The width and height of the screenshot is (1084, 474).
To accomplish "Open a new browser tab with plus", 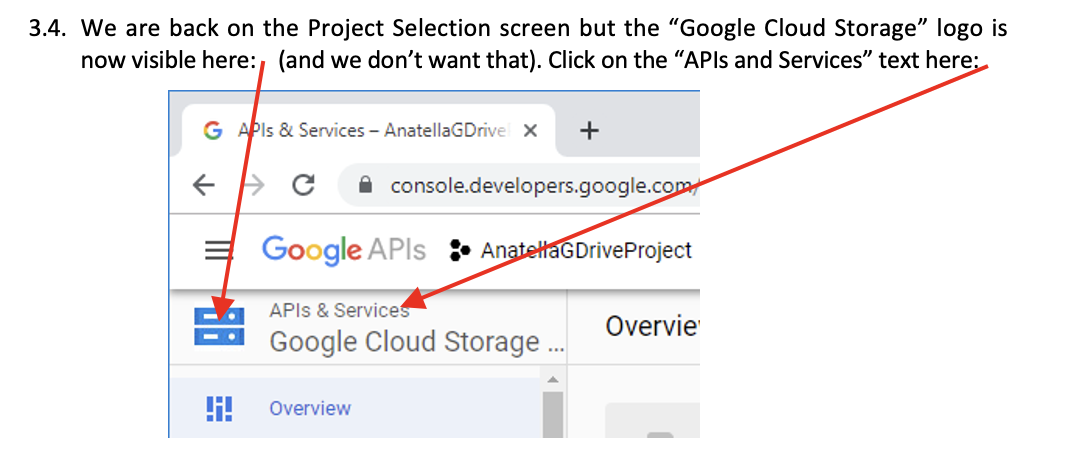I will pos(589,131).
